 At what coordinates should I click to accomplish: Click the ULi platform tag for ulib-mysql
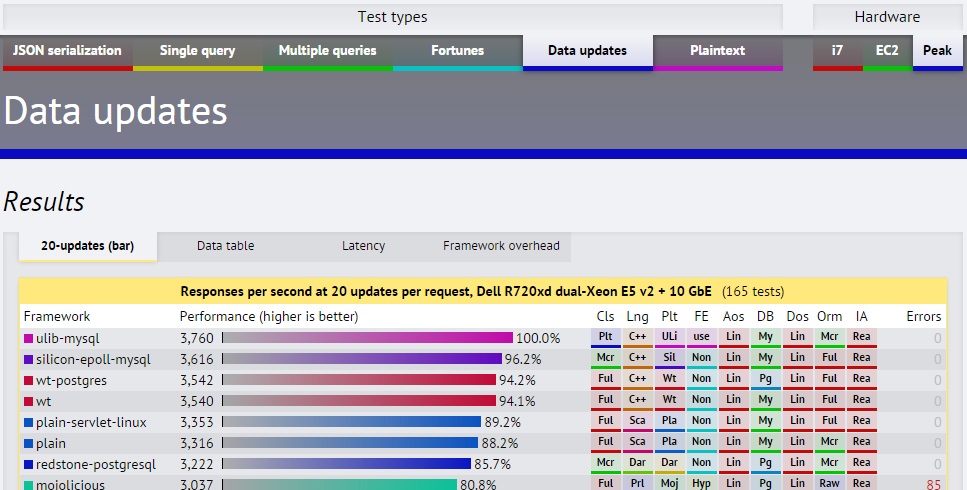tap(670, 337)
